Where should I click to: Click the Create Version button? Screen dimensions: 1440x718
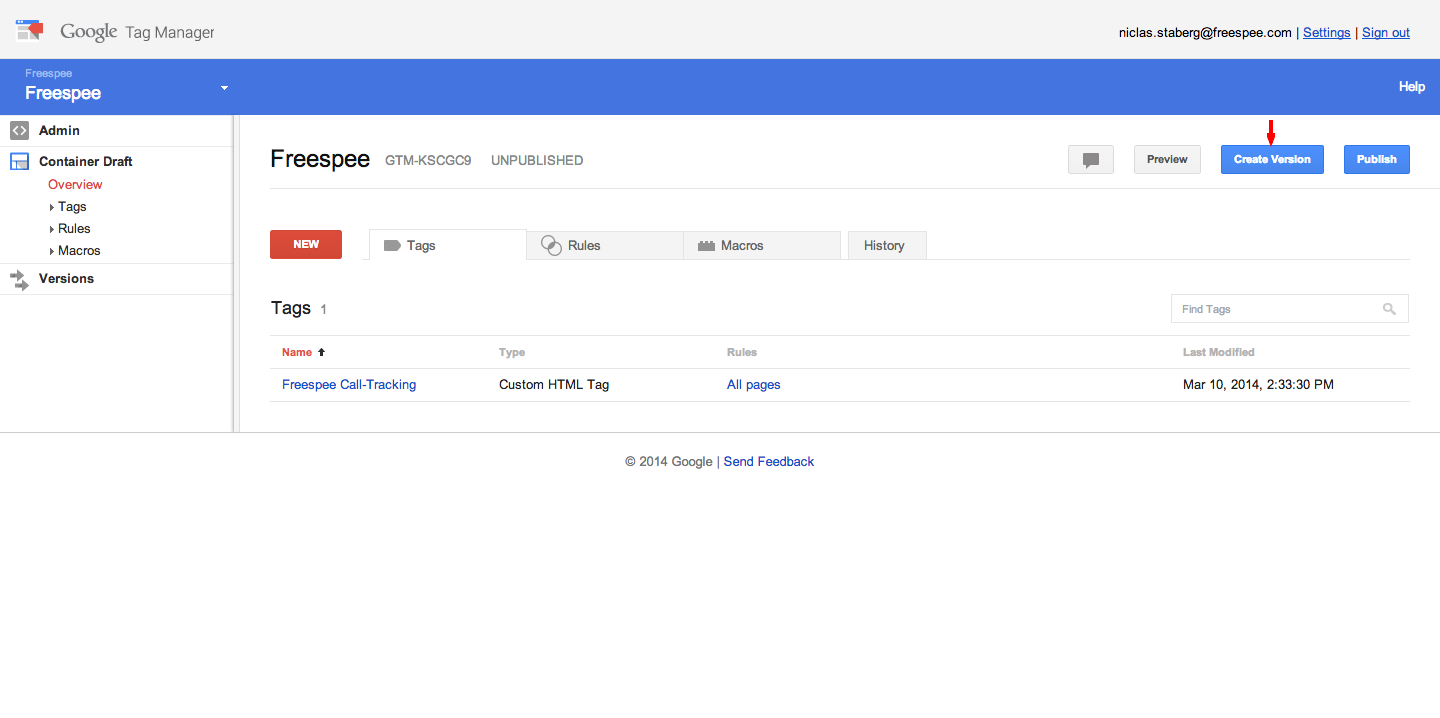pyautogui.click(x=1272, y=160)
